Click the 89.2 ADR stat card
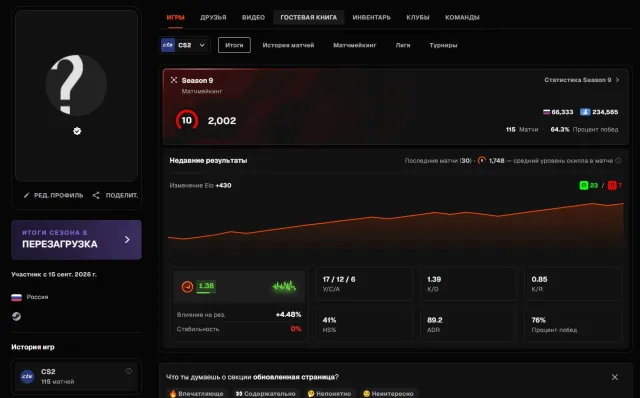The height and width of the screenshot is (398, 640). [469, 325]
